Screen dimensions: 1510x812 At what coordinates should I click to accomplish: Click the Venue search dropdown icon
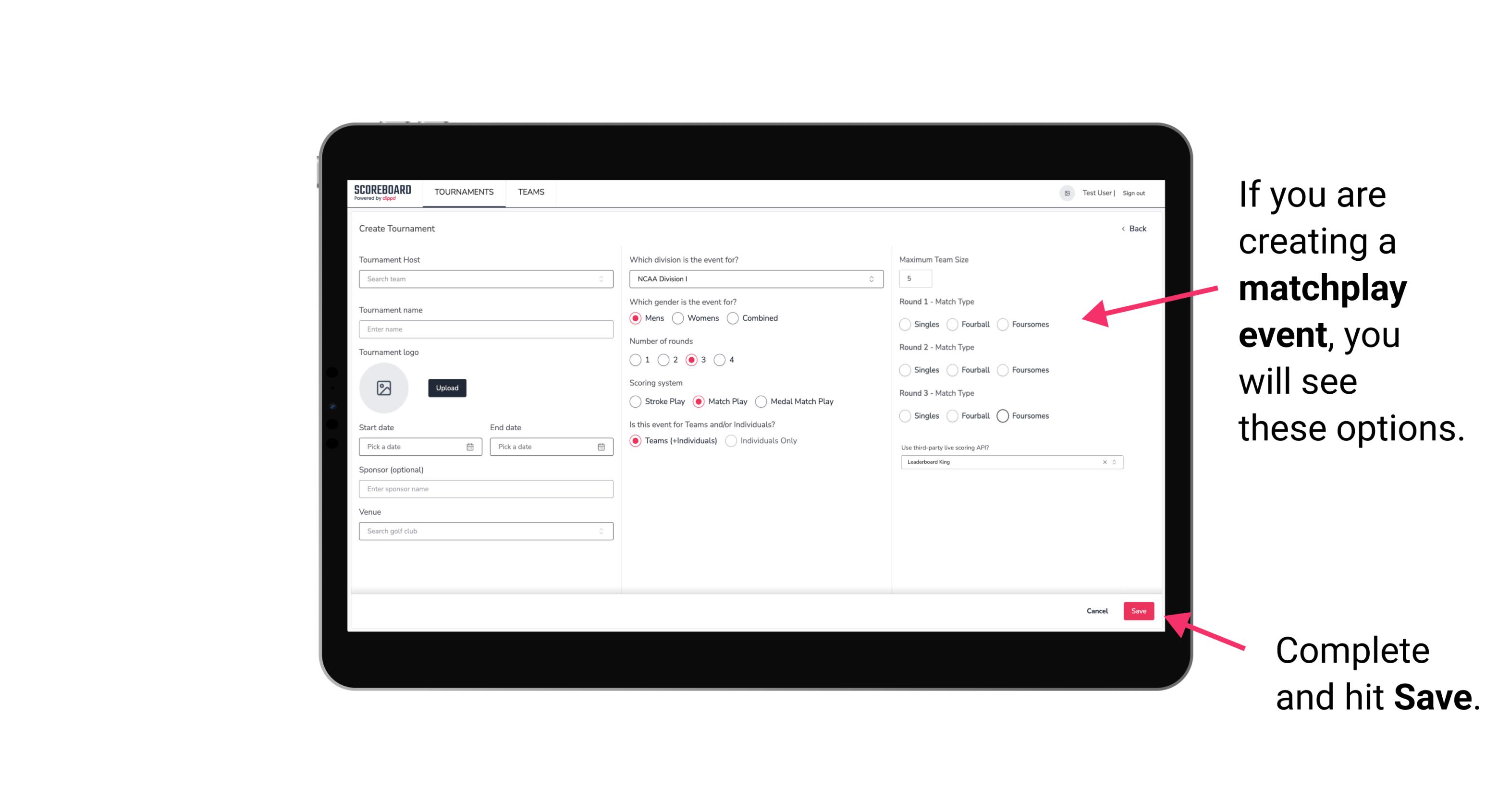coord(600,531)
